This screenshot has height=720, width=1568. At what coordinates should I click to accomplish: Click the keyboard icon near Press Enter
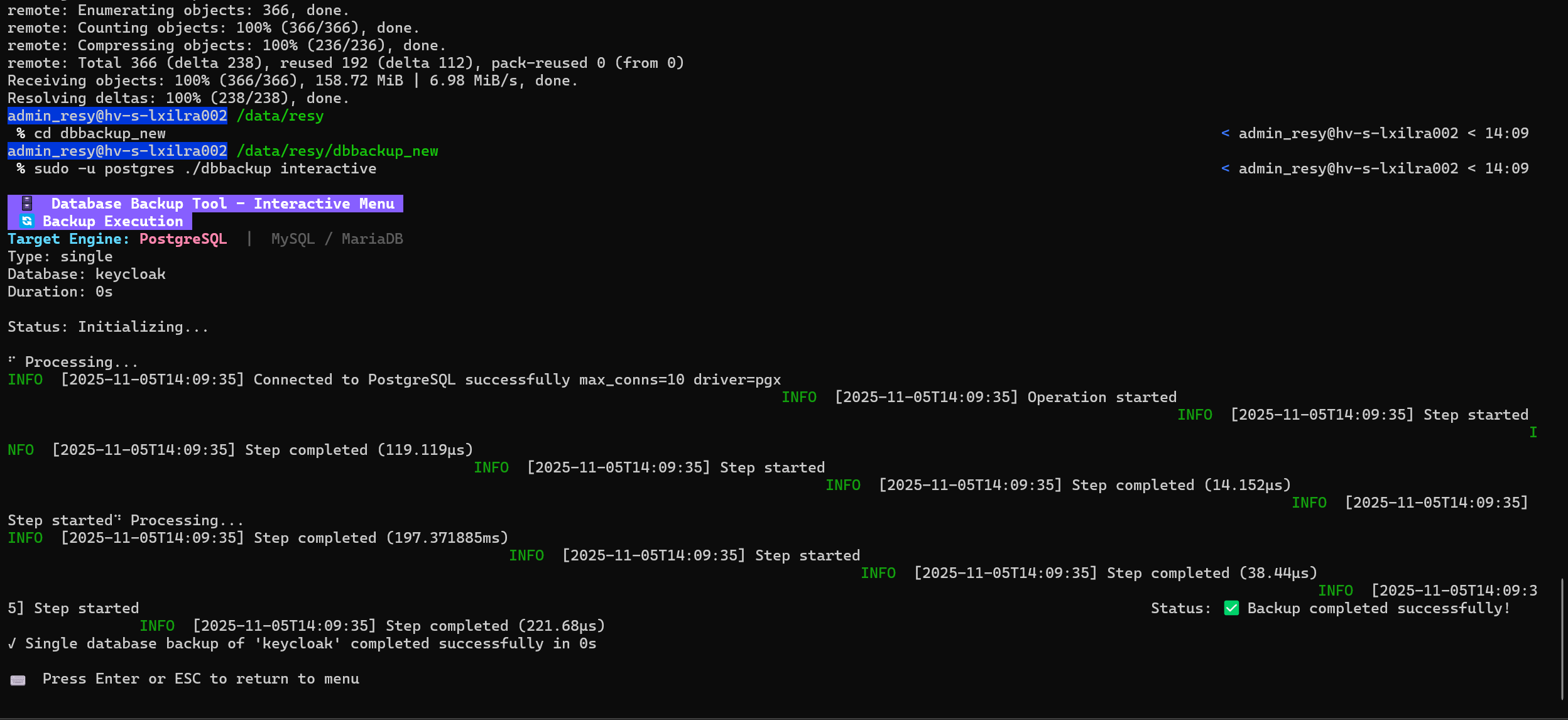pyautogui.click(x=18, y=680)
